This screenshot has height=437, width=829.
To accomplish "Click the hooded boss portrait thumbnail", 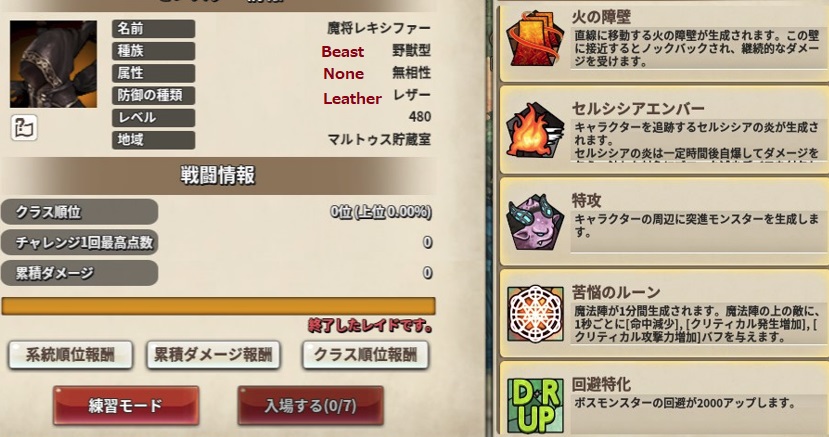I will [x=53, y=64].
